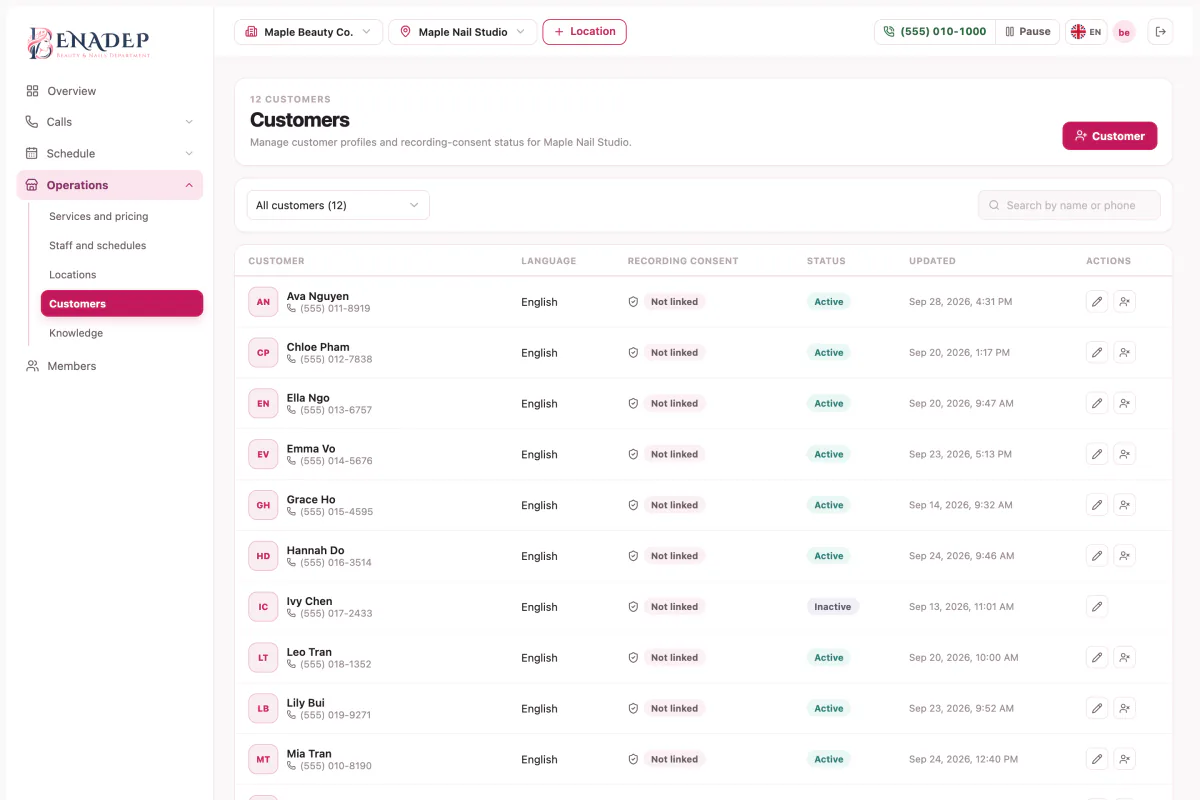Screen dimensions: 1200x800
Task: Click the Language column header
Action: click(x=549, y=261)
